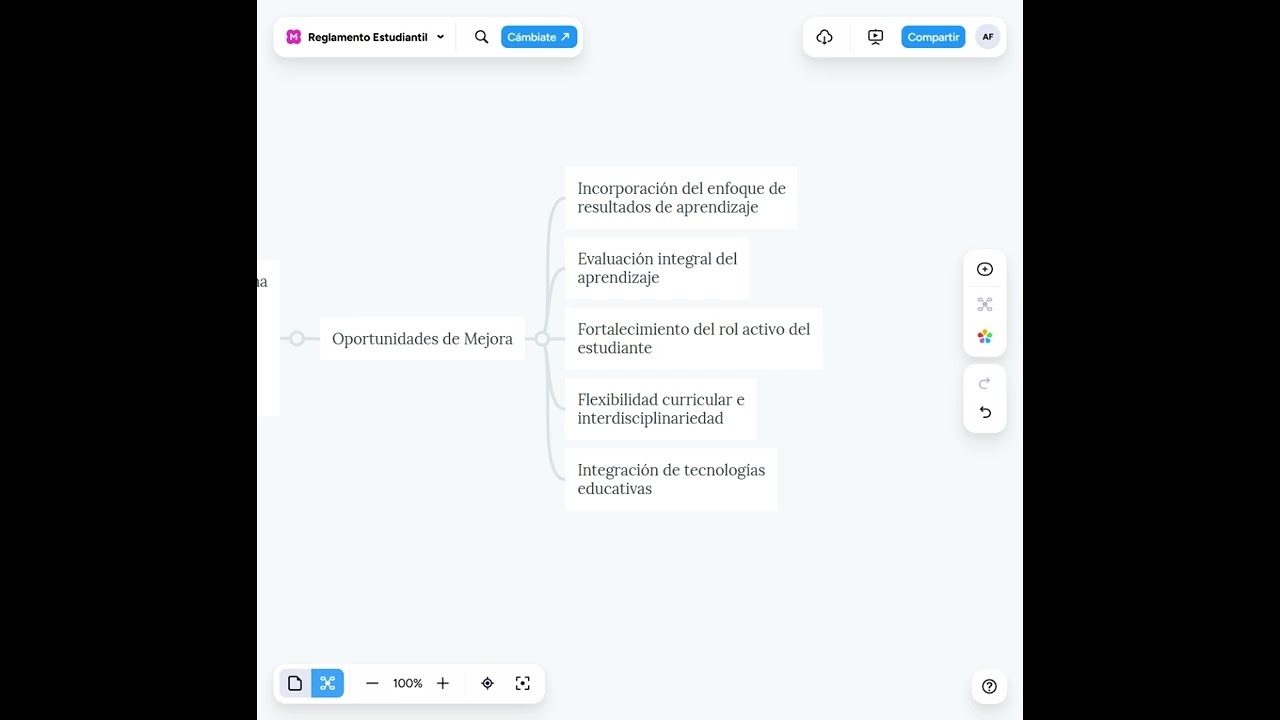
Task: Zoom out with the minus button
Action: [x=372, y=683]
